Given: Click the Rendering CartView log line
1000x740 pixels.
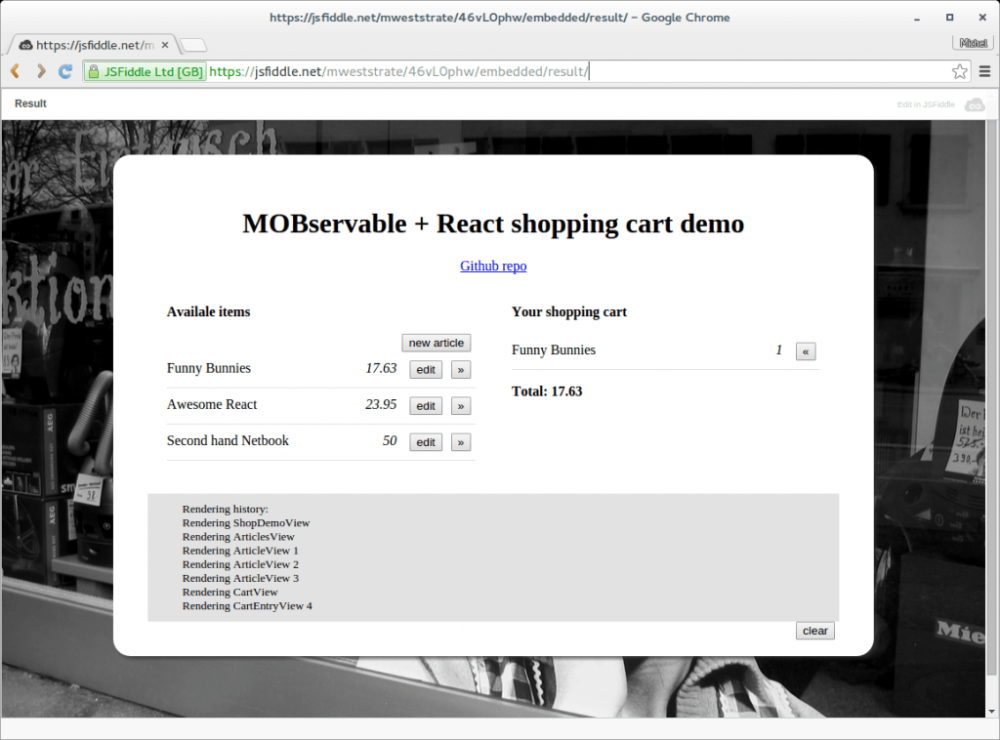Looking at the screenshot, I should (230, 592).
